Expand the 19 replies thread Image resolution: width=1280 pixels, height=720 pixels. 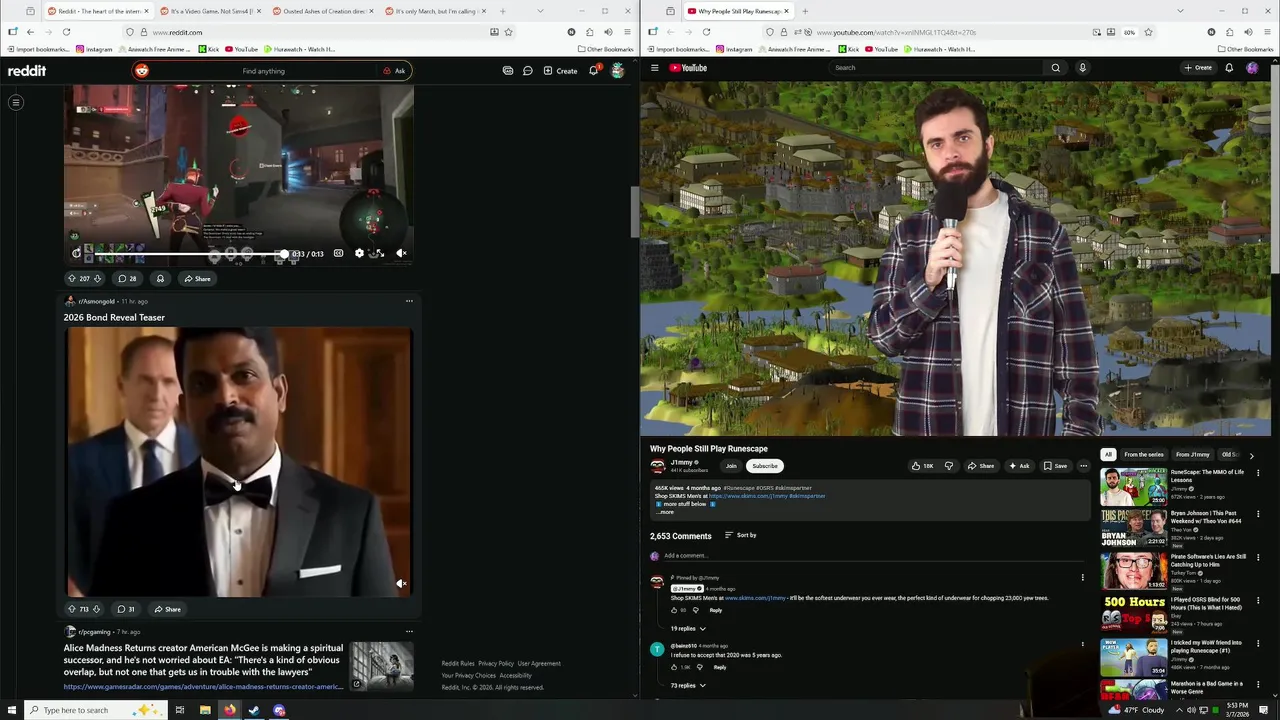tap(687, 629)
